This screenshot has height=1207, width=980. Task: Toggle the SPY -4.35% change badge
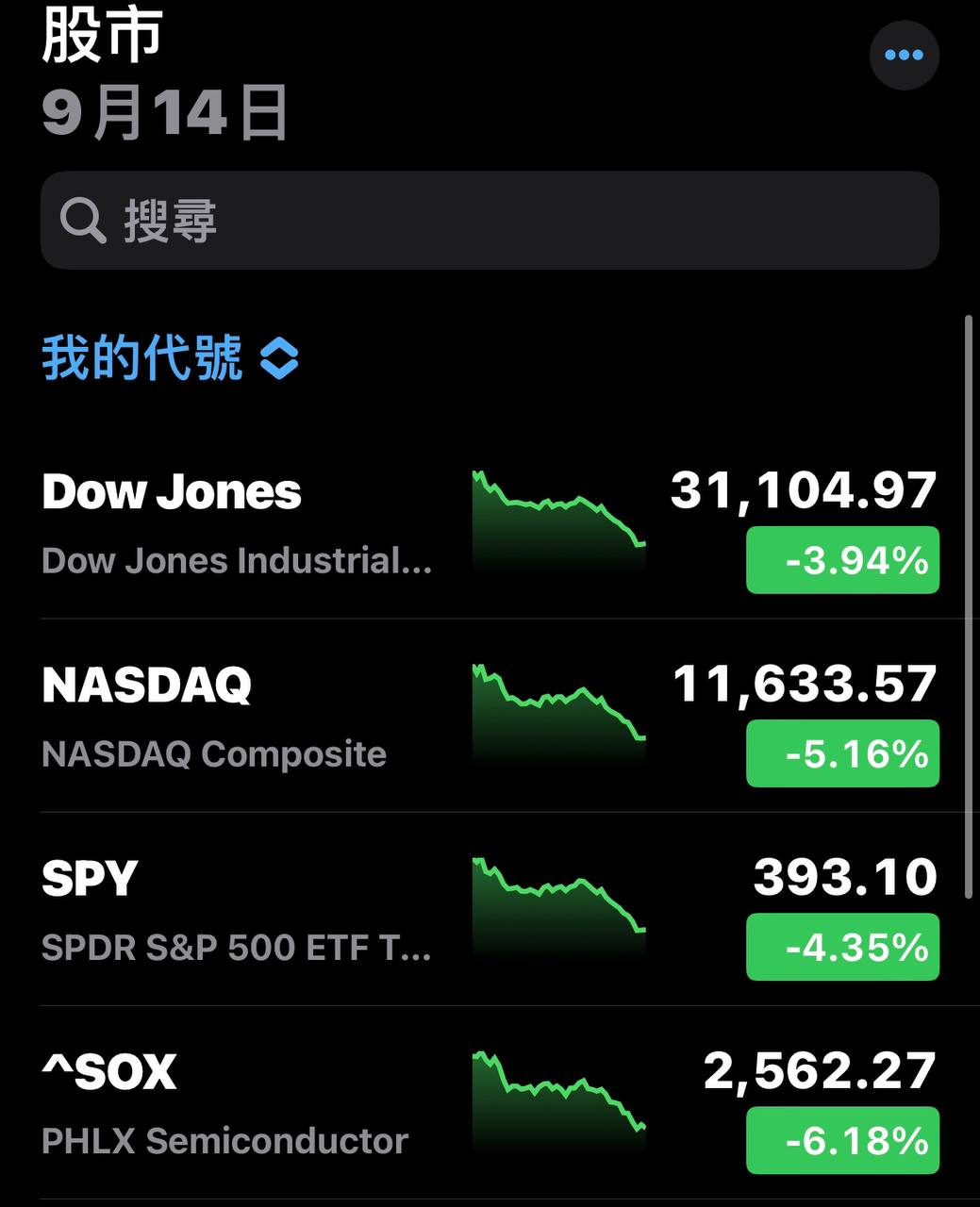[x=842, y=947]
